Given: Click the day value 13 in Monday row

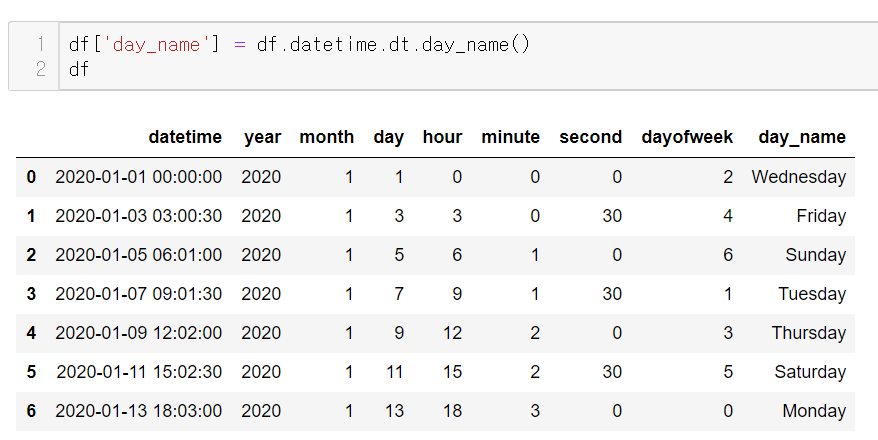Looking at the screenshot, I should (394, 411).
